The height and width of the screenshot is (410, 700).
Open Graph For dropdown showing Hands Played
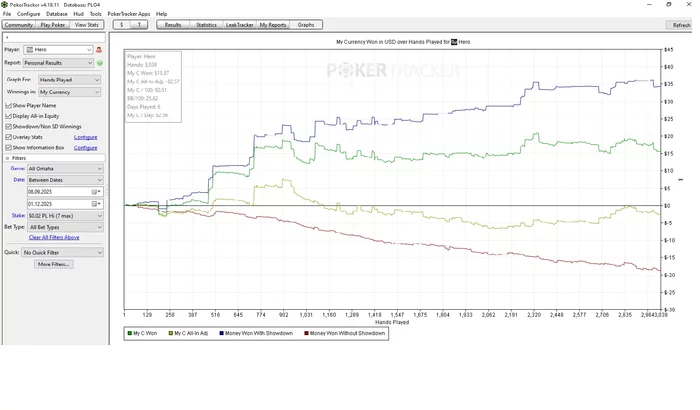[x=69, y=80]
